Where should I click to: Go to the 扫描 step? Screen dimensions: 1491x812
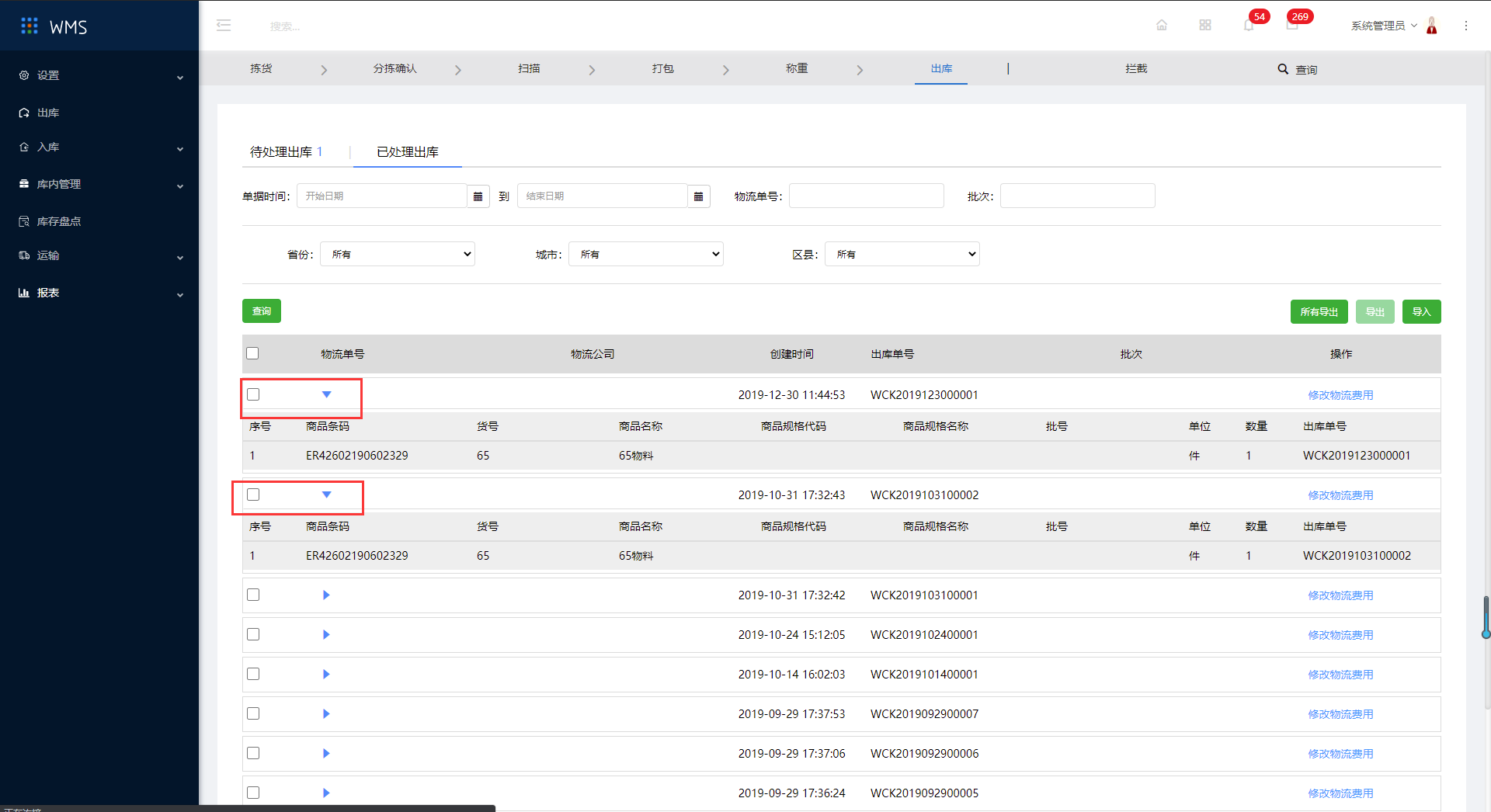529,68
